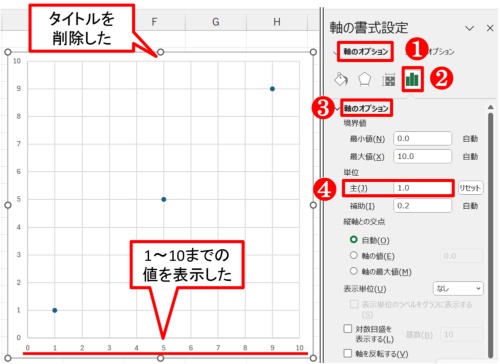Select column H header
This screenshot has width=500, height=364.
[x=277, y=22]
